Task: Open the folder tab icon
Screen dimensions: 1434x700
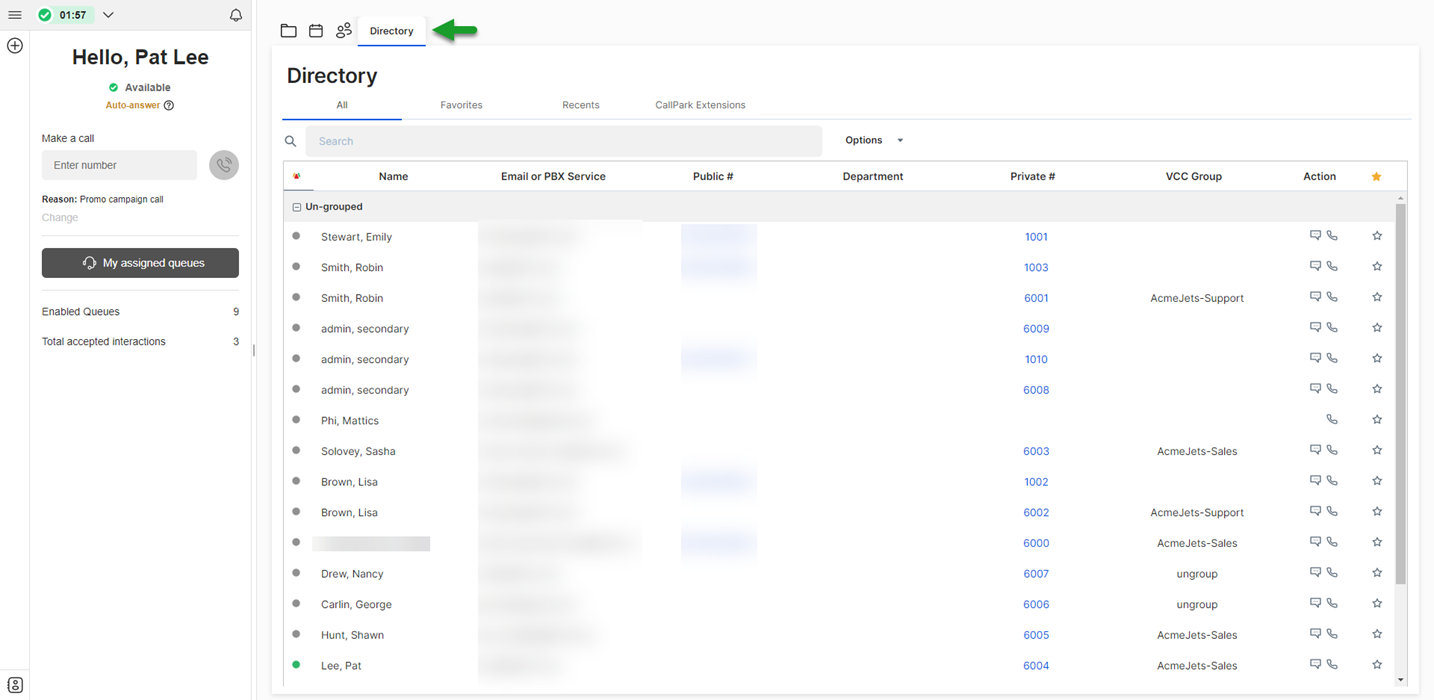Action: (x=288, y=31)
